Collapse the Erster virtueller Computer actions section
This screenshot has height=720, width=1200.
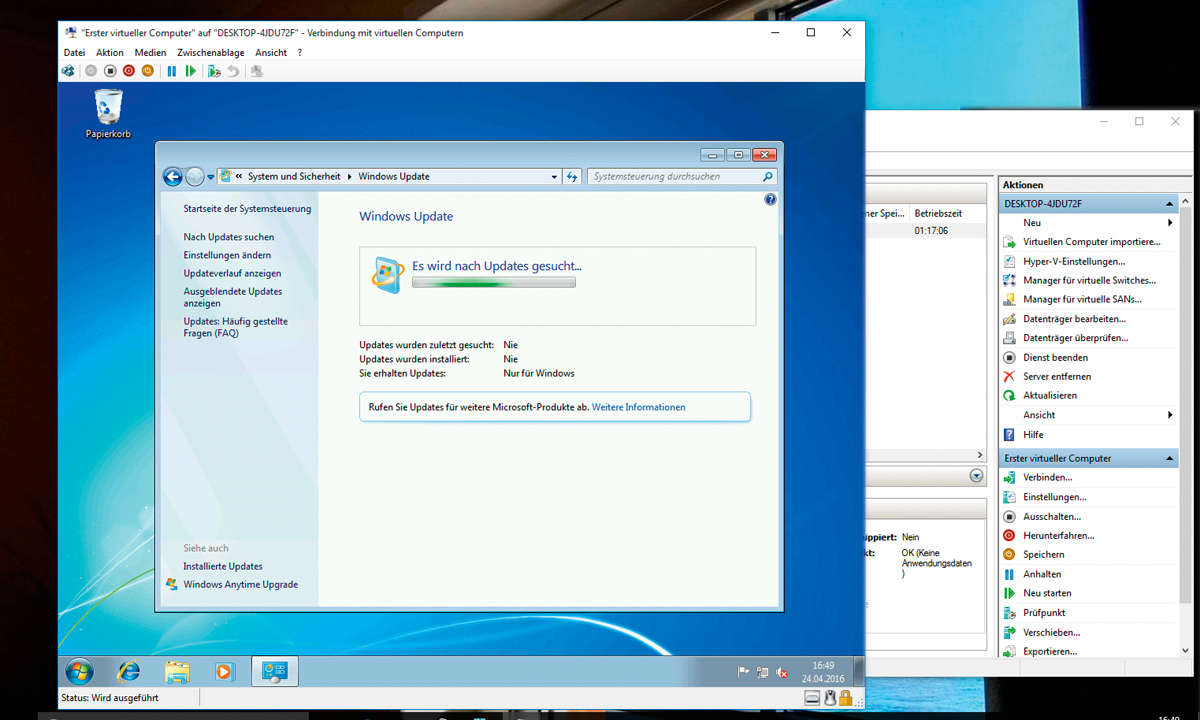(1169, 458)
